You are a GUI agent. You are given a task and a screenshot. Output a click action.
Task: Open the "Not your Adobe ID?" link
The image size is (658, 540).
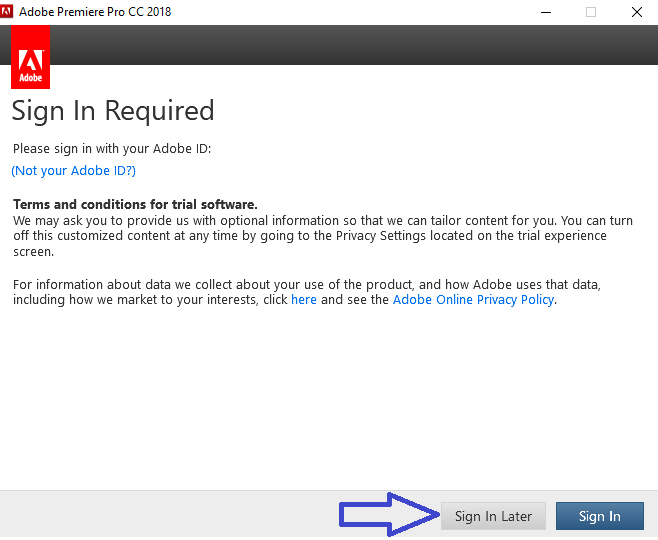[73, 171]
